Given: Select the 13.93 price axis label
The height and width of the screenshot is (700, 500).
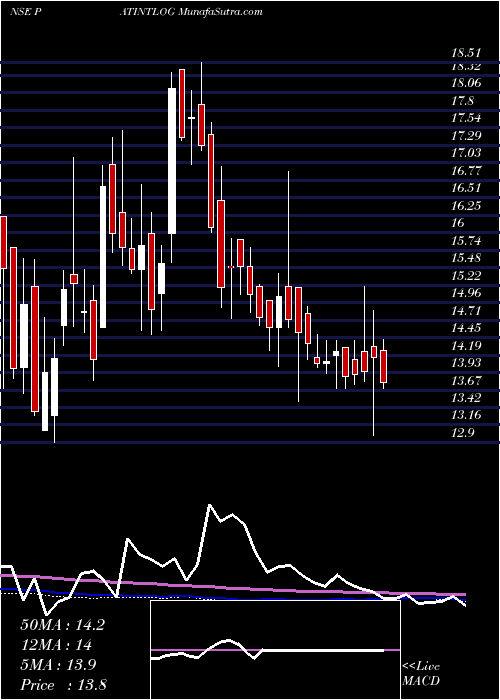Looking at the screenshot, I should [466, 362].
